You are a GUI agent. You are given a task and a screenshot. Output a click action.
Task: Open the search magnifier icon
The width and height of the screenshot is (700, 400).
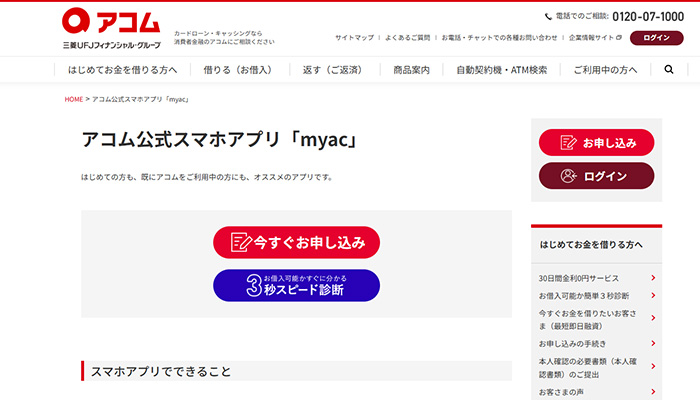pyautogui.click(x=668, y=69)
